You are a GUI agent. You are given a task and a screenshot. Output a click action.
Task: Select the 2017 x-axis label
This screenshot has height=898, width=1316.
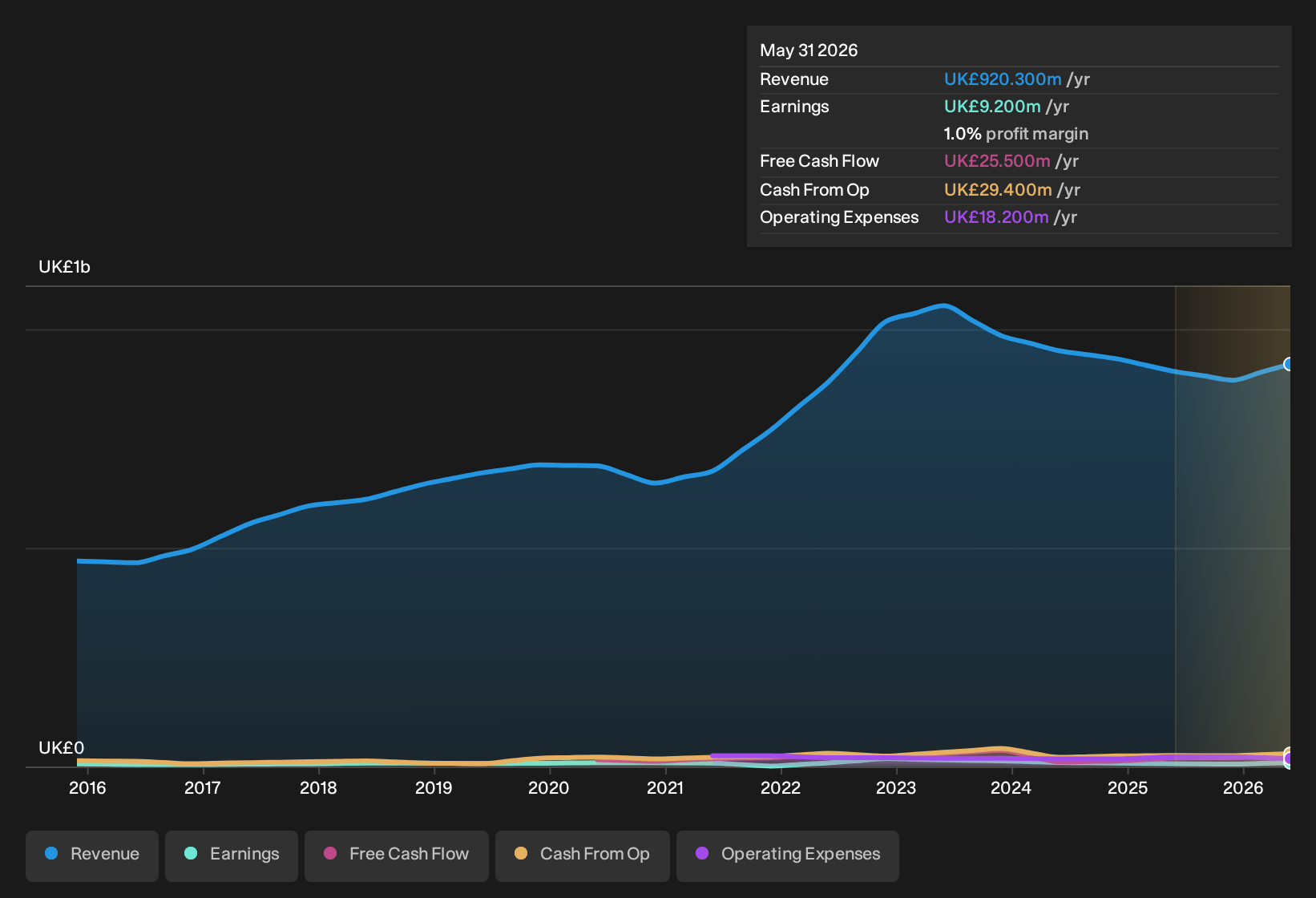tap(203, 788)
